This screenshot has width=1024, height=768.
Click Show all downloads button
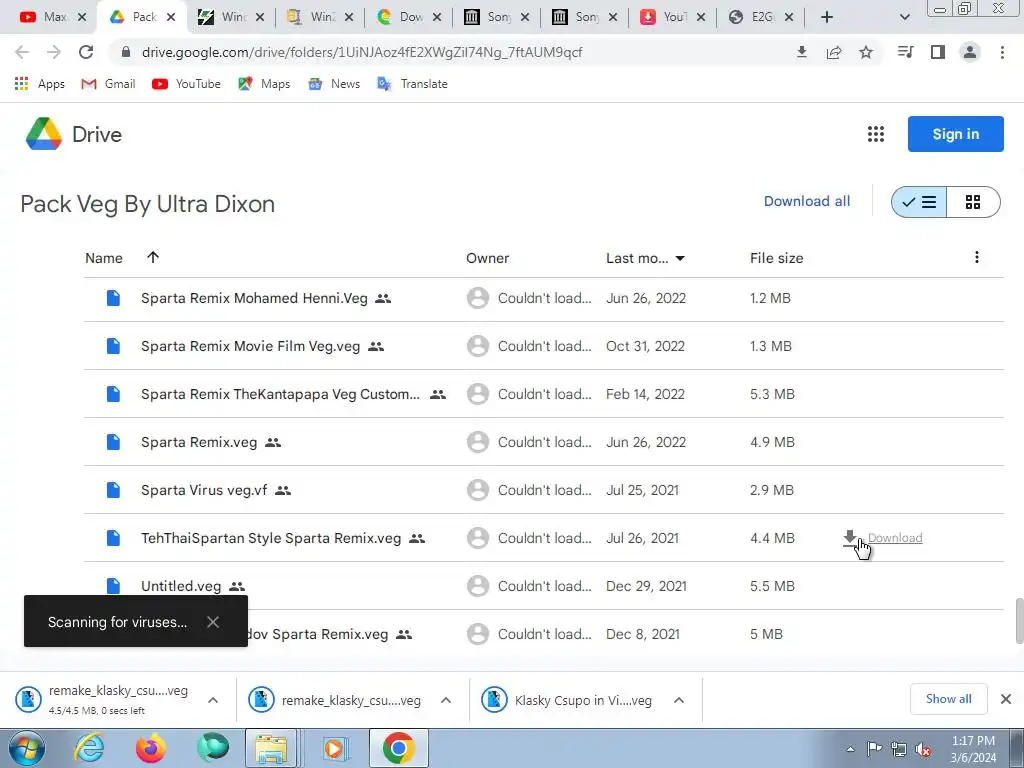948,699
